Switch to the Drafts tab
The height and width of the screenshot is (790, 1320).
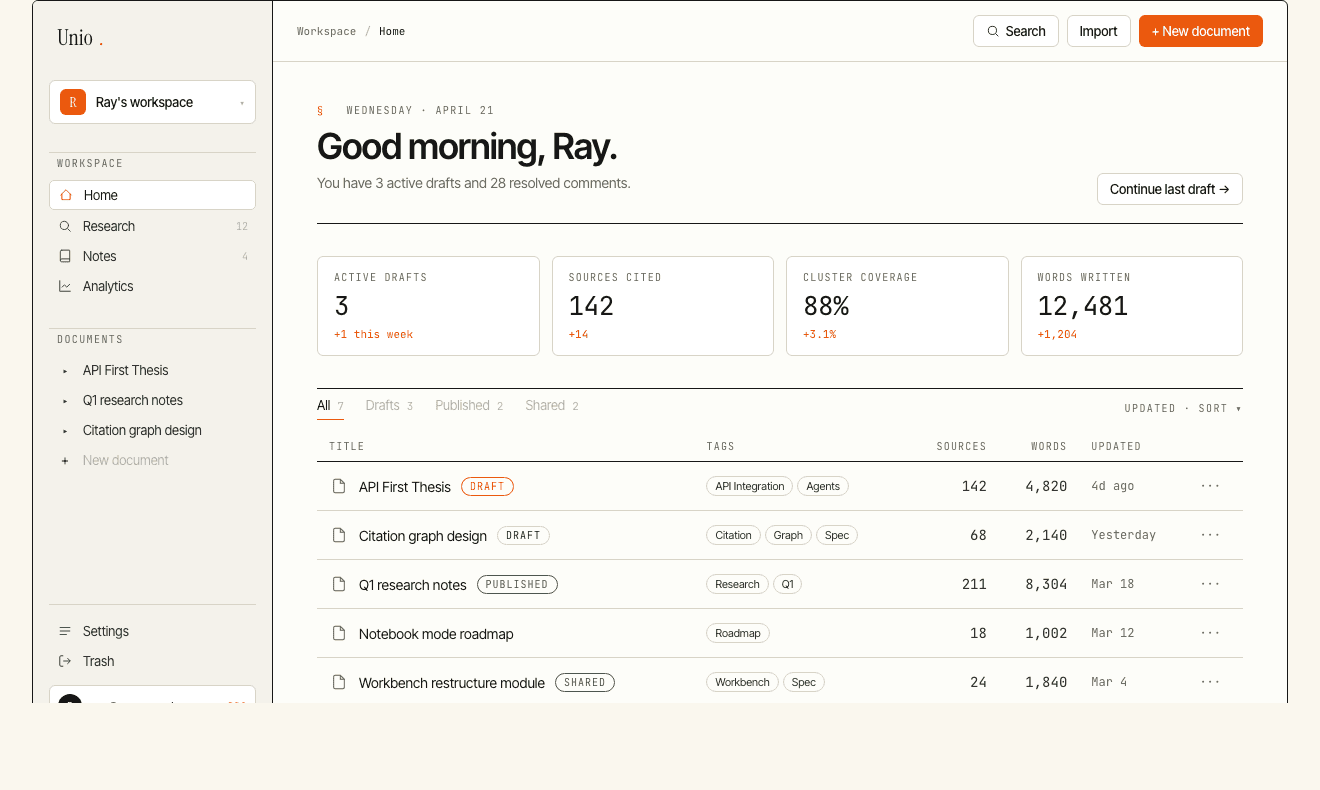point(389,406)
